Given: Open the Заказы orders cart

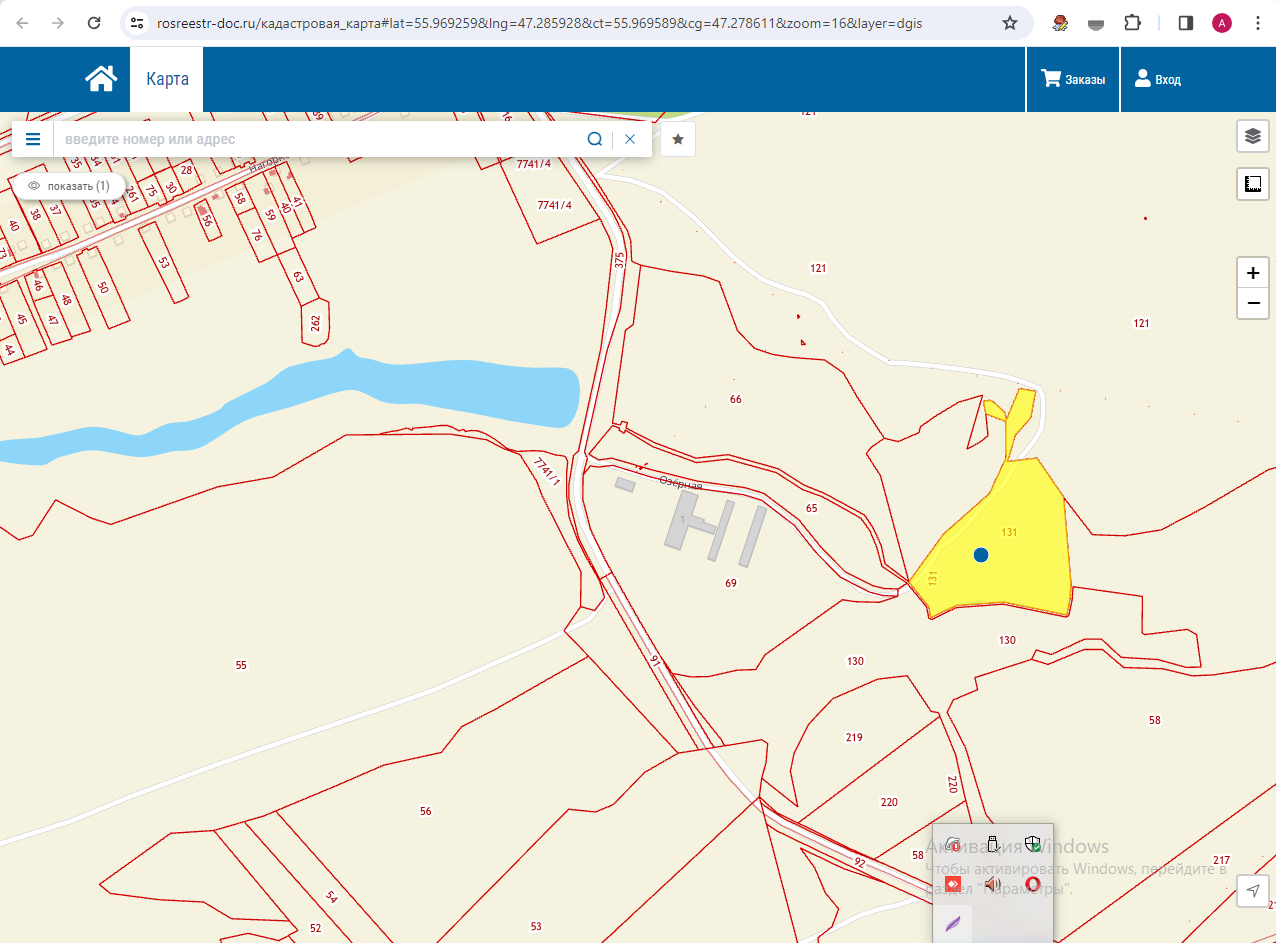Looking at the screenshot, I should click(1073, 79).
